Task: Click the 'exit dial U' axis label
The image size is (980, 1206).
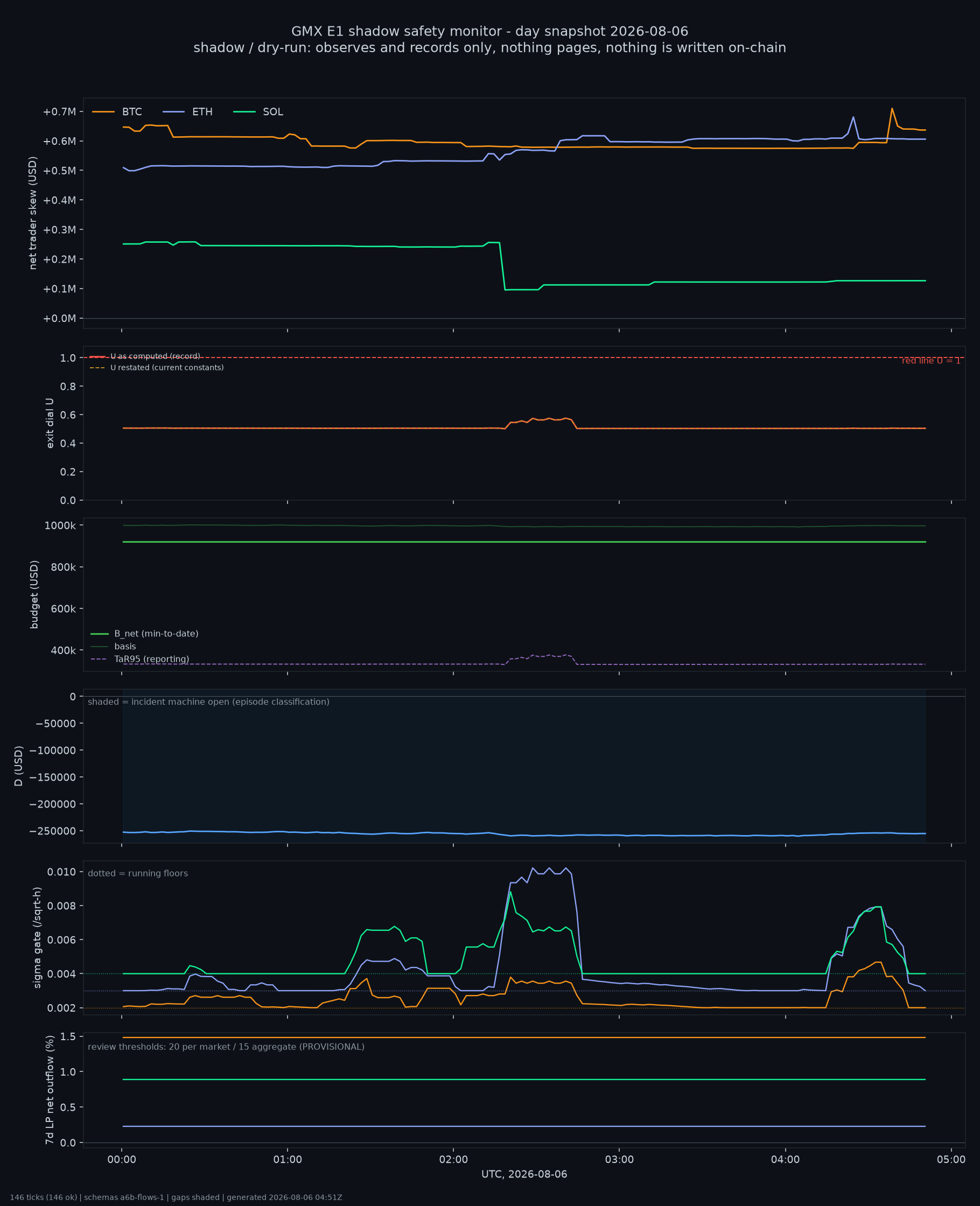Action: coord(50,423)
